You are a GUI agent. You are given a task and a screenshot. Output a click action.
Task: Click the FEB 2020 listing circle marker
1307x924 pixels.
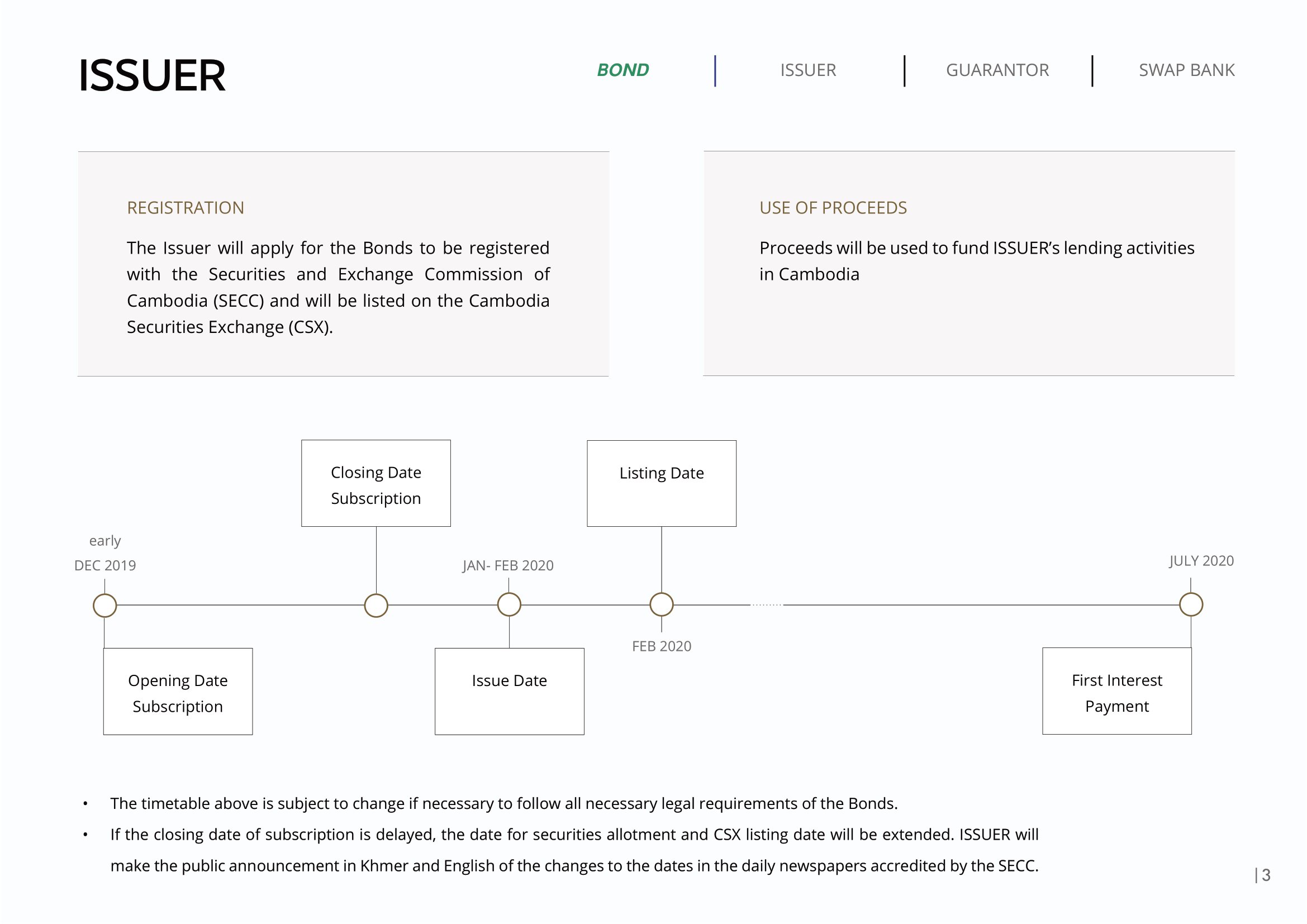click(x=661, y=604)
